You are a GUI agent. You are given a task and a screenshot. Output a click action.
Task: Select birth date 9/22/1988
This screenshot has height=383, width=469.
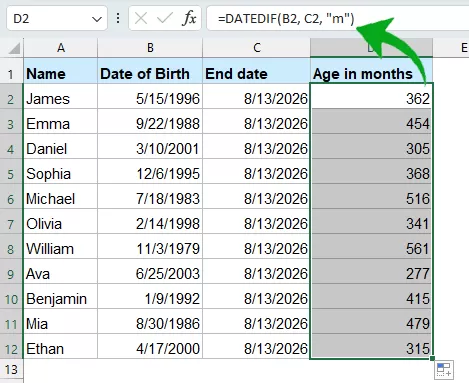pyautogui.click(x=150, y=121)
